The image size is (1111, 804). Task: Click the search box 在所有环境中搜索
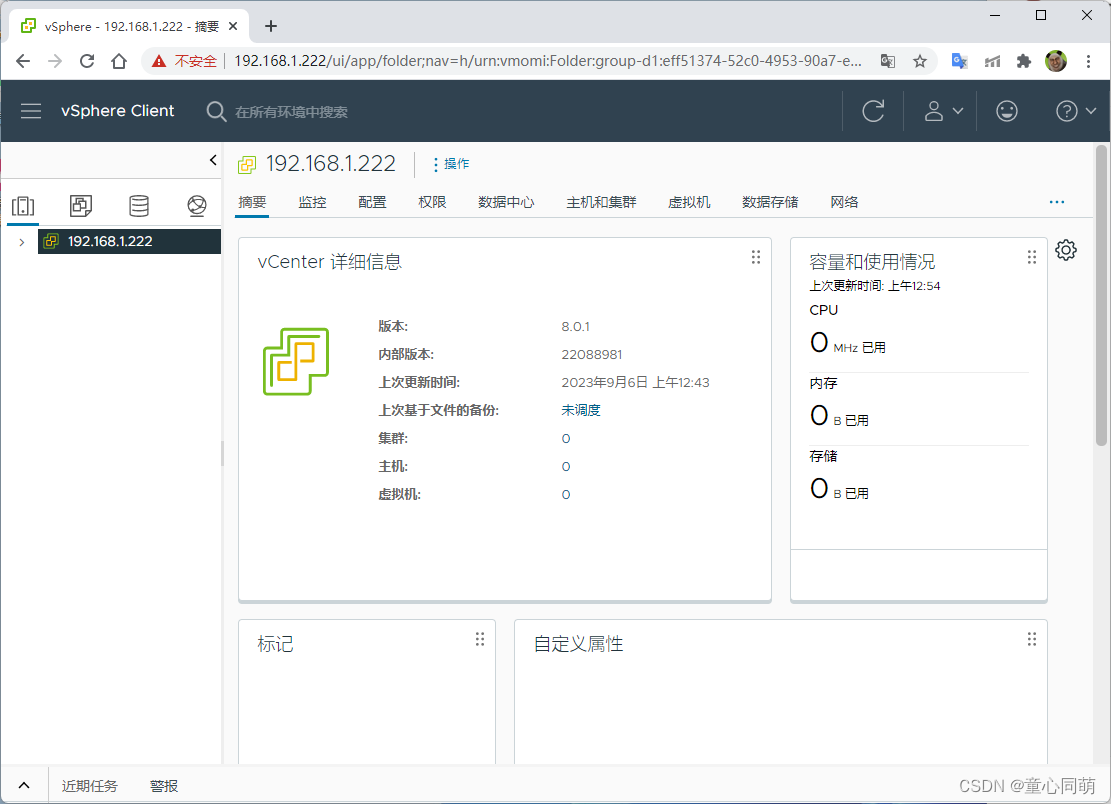[291, 112]
